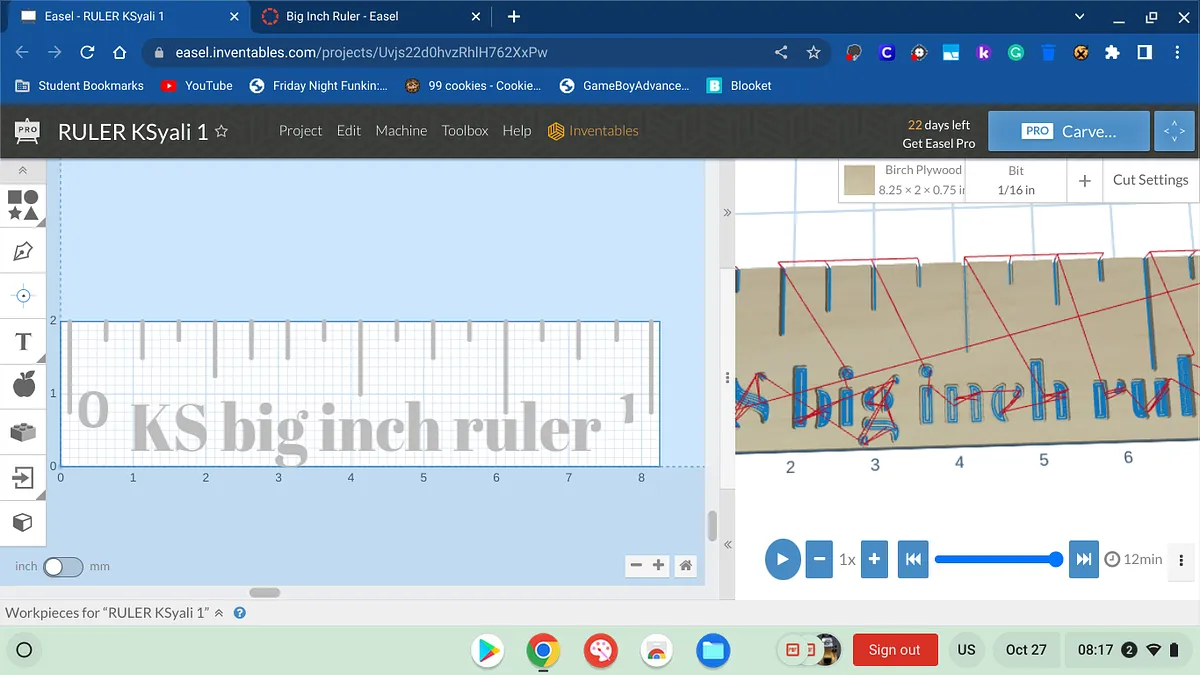Viewport: 1200px width, 675px height.
Task: Reset canvas view with home icon
Action: click(x=686, y=565)
